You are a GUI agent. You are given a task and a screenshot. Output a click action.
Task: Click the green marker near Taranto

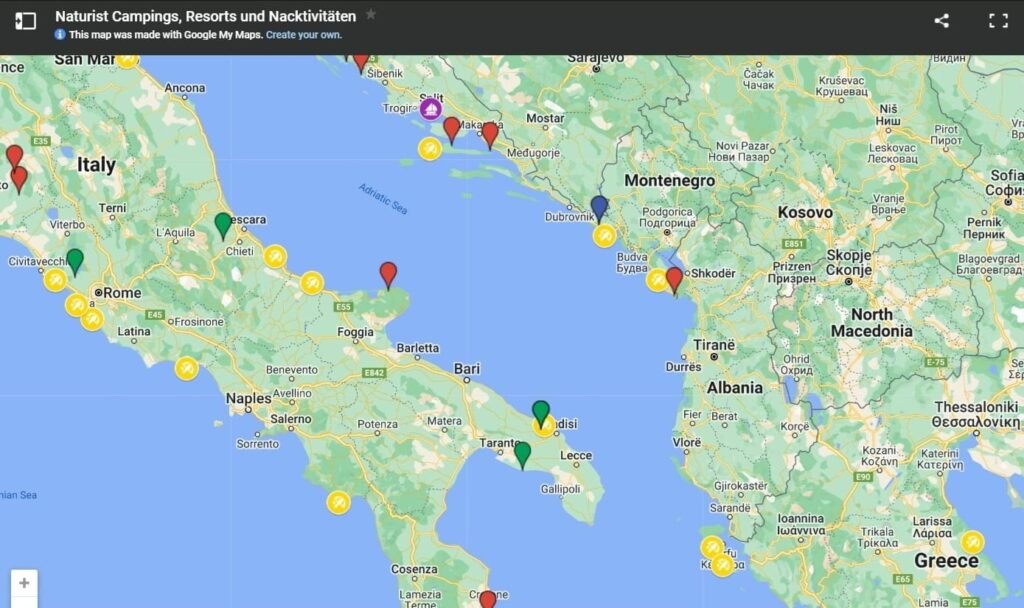pos(522,454)
